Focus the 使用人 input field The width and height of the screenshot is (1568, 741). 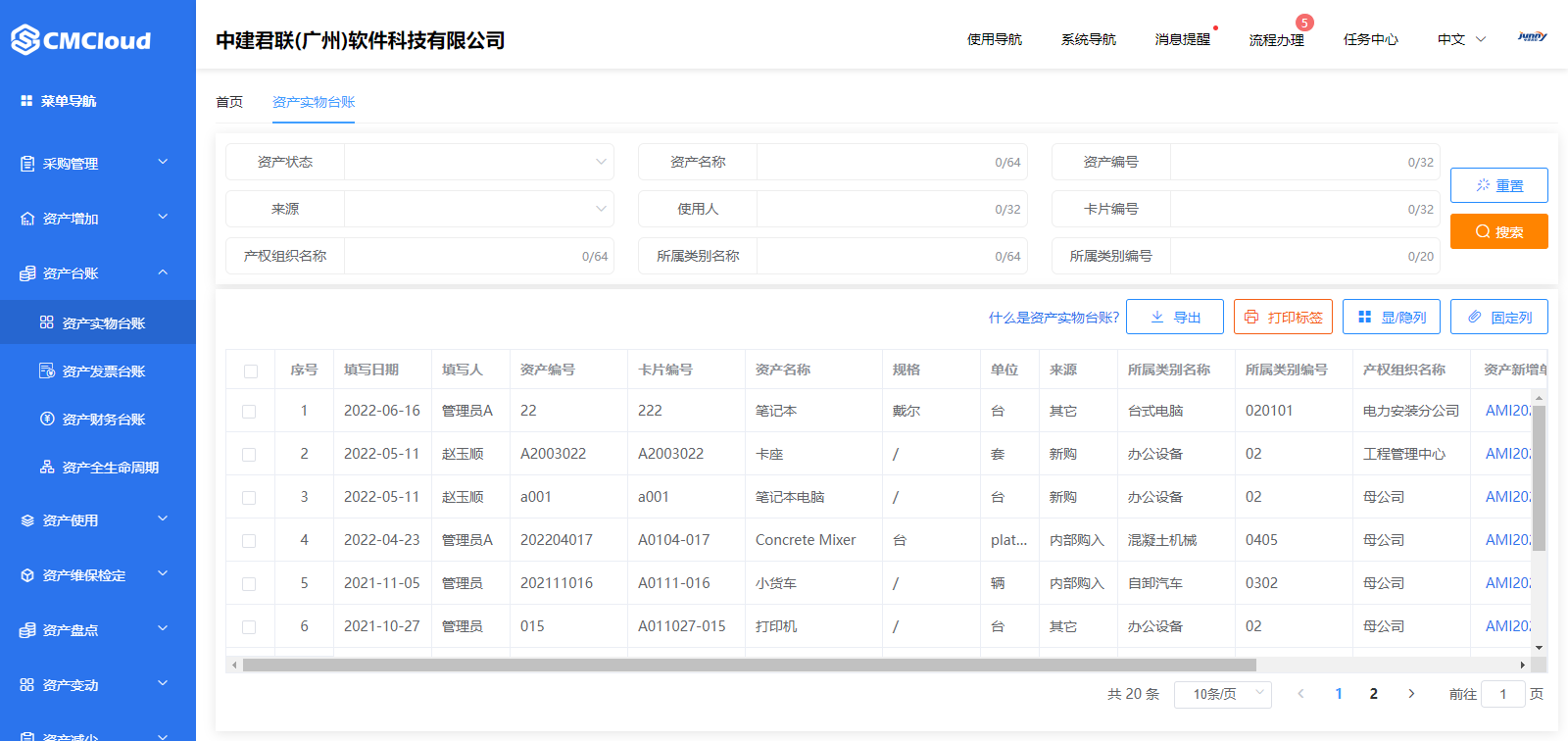coord(892,209)
